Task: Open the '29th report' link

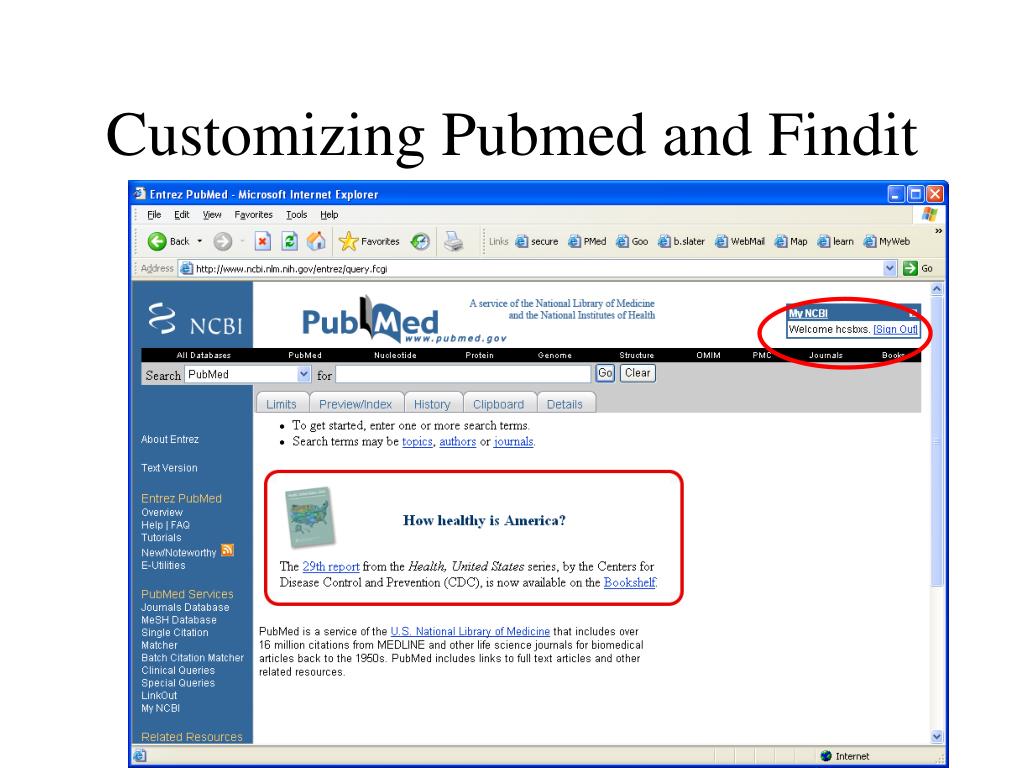Action: click(x=330, y=566)
